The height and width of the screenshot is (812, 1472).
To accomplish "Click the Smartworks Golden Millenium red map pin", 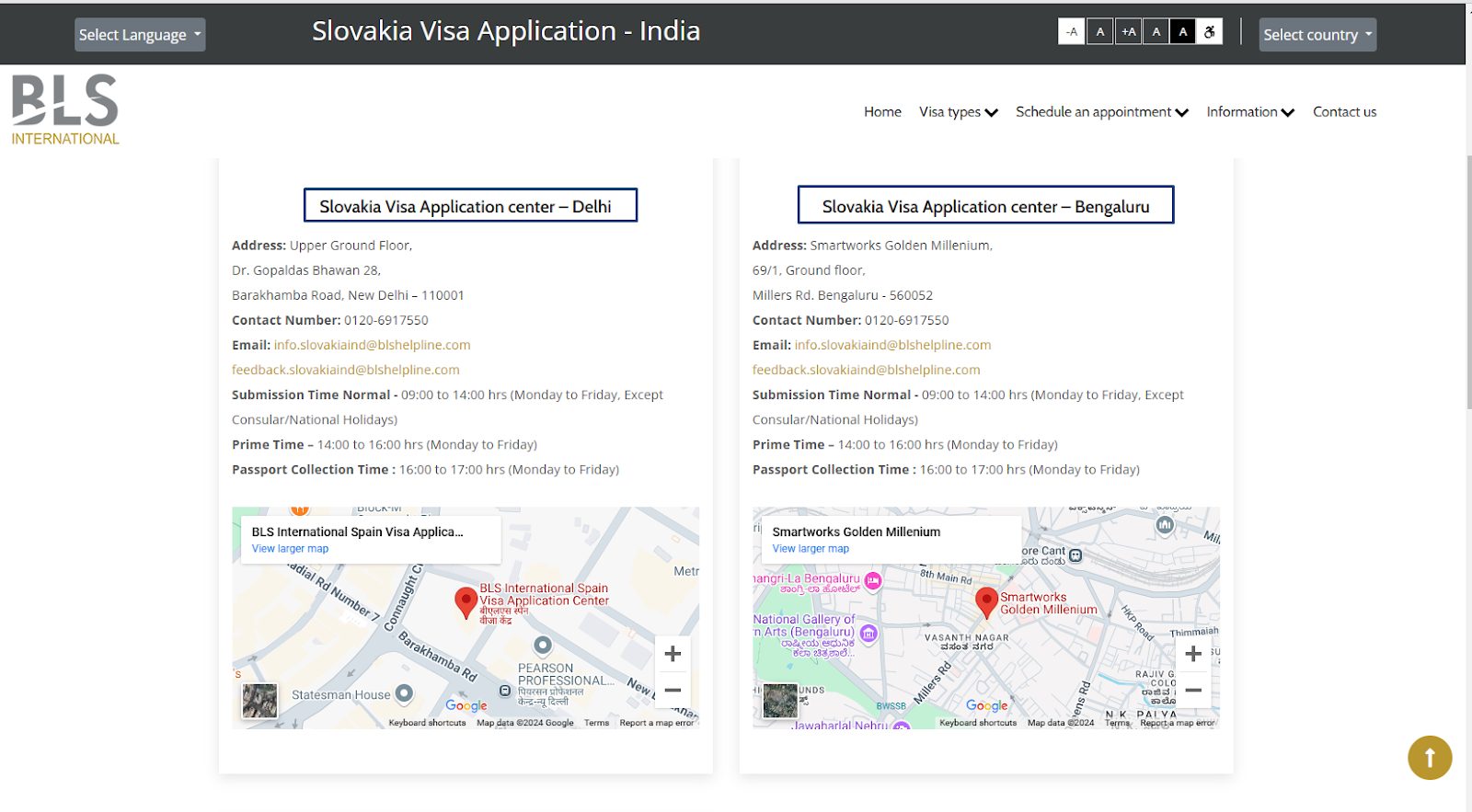I will coord(986,602).
